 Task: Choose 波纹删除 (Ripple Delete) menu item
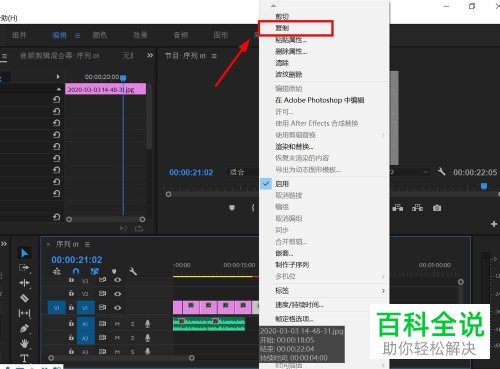click(x=289, y=74)
